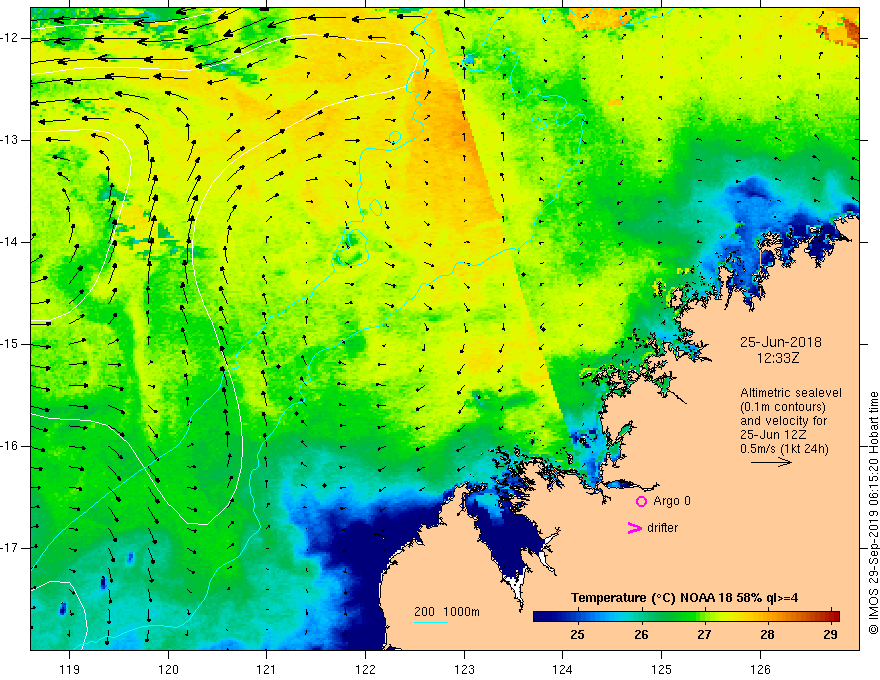
Task: Click the longitude label 122
Action: [365, 669]
